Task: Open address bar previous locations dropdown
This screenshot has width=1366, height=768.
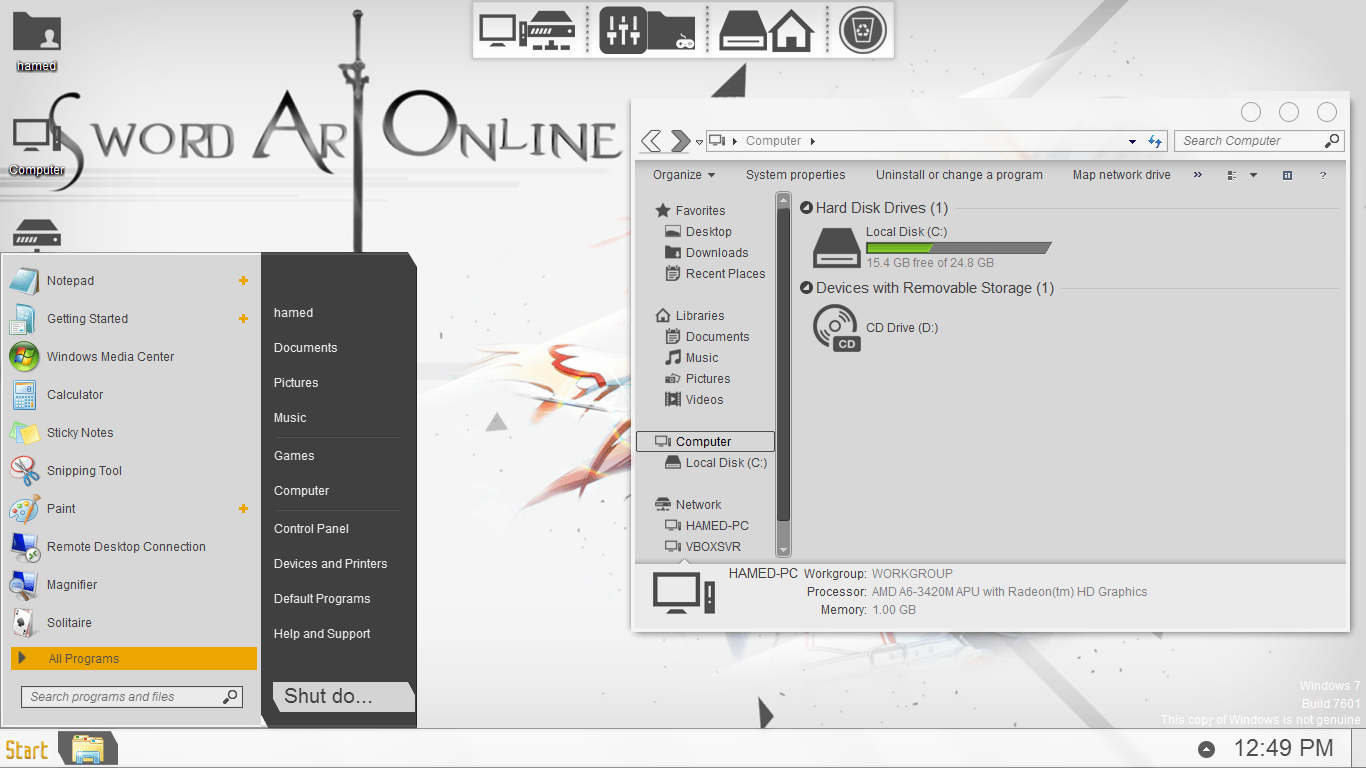Action: 1132,142
